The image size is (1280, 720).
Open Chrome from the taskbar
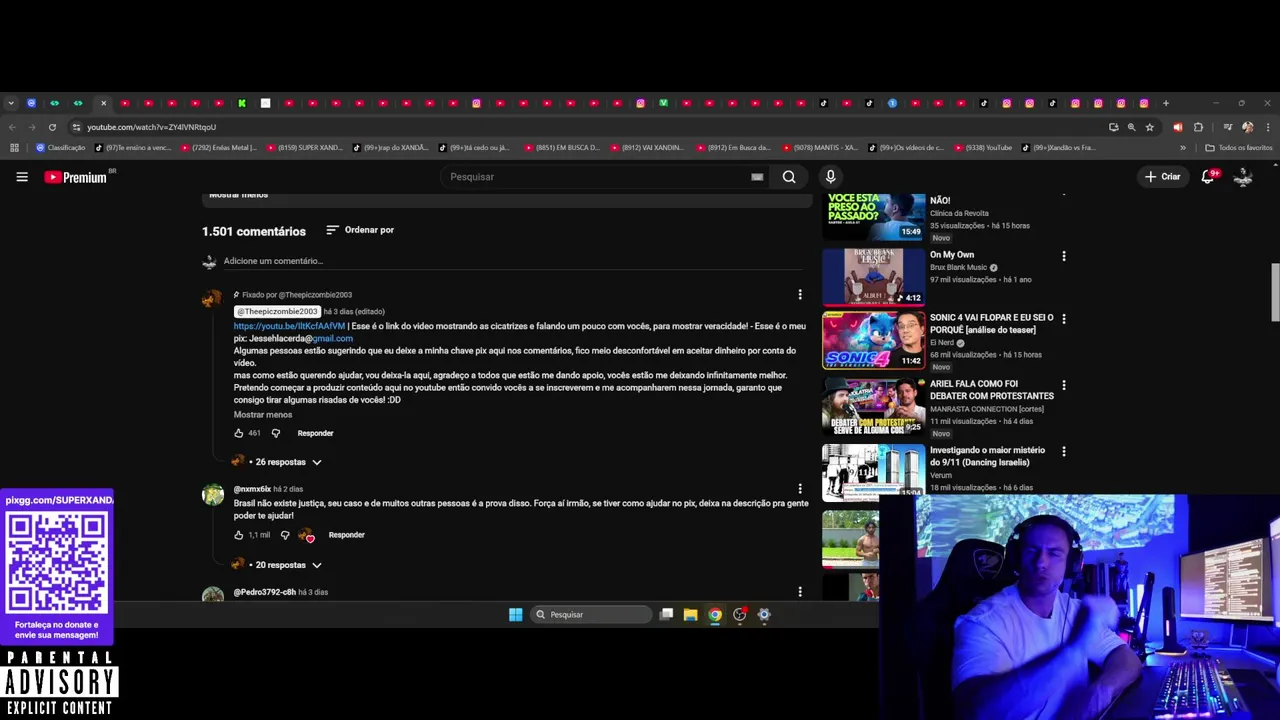point(715,615)
